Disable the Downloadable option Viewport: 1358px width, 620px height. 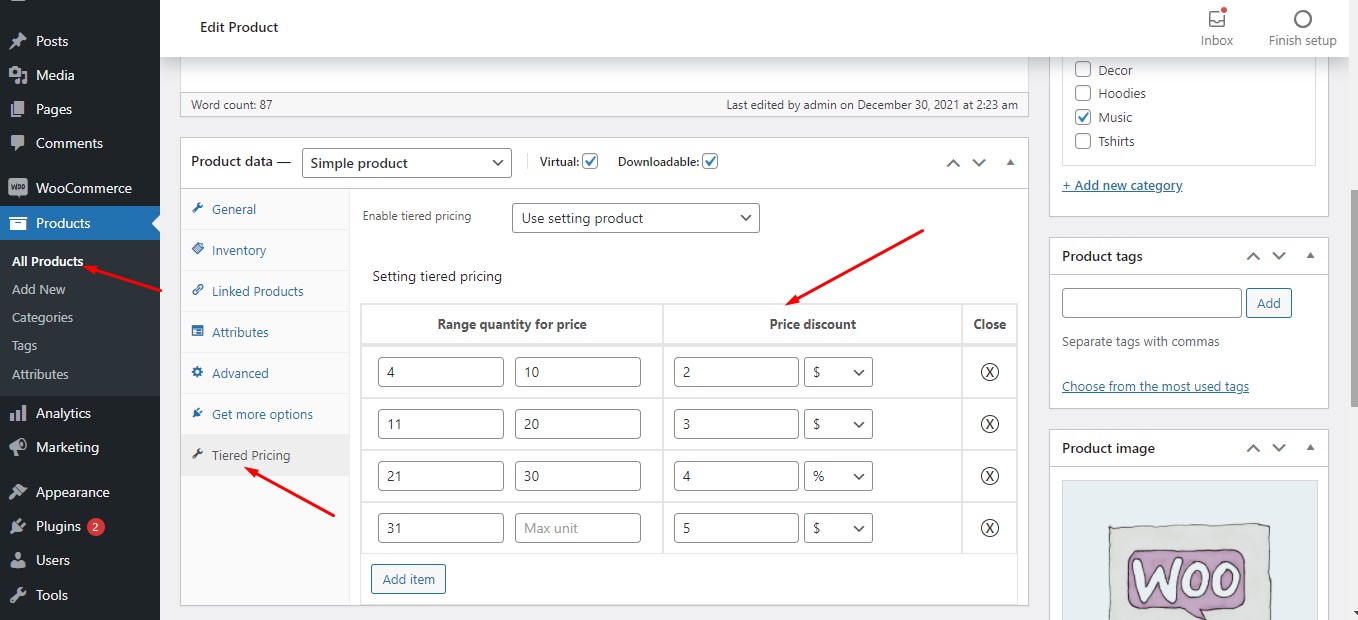click(711, 160)
